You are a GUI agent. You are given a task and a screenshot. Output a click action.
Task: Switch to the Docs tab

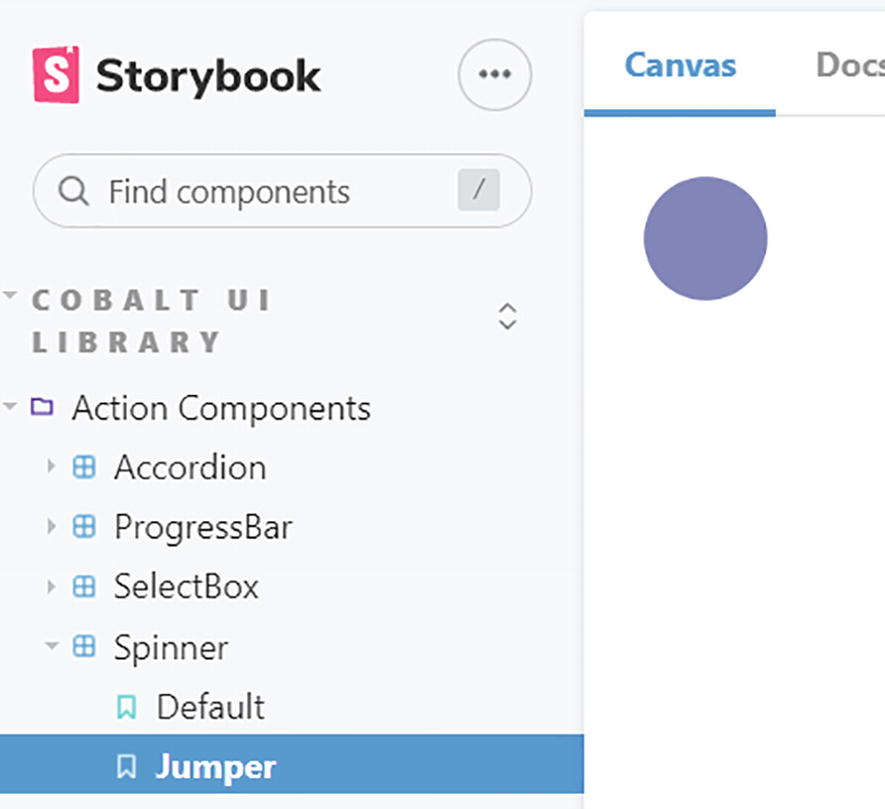pyautogui.click(x=850, y=66)
